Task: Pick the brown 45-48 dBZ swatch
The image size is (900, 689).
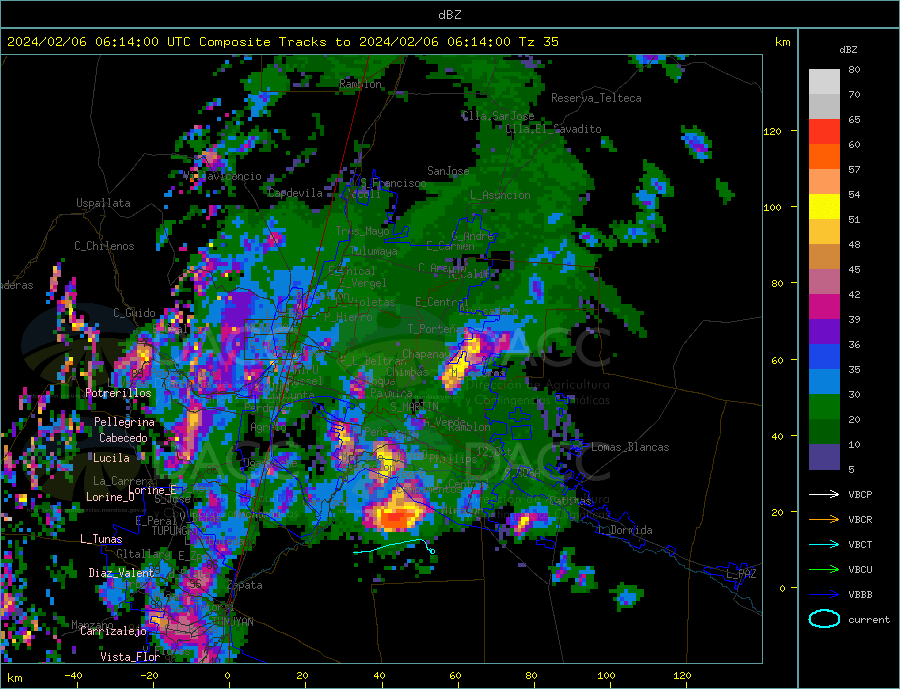Action: pyautogui.click(x=824, y=257)
